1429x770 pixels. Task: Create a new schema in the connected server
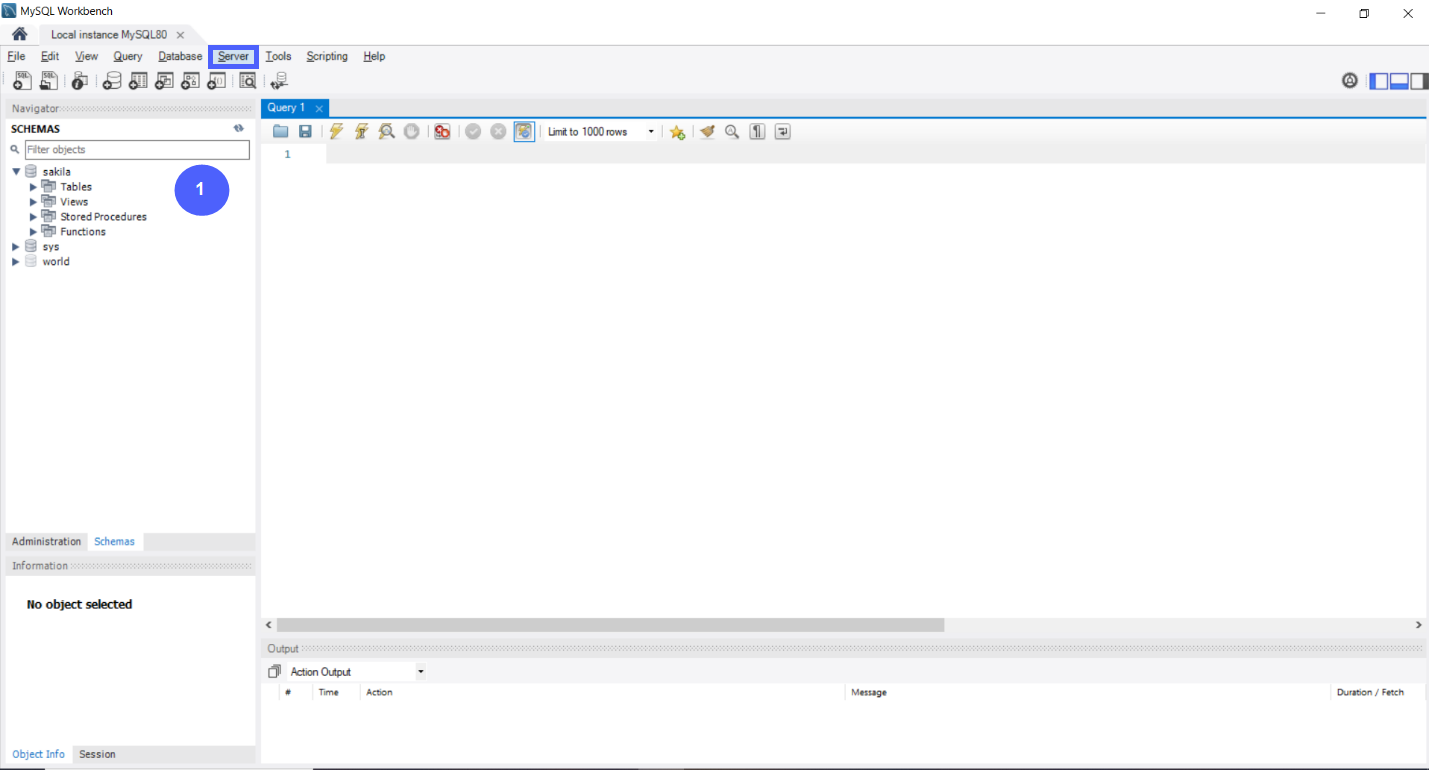coord(112,80)
